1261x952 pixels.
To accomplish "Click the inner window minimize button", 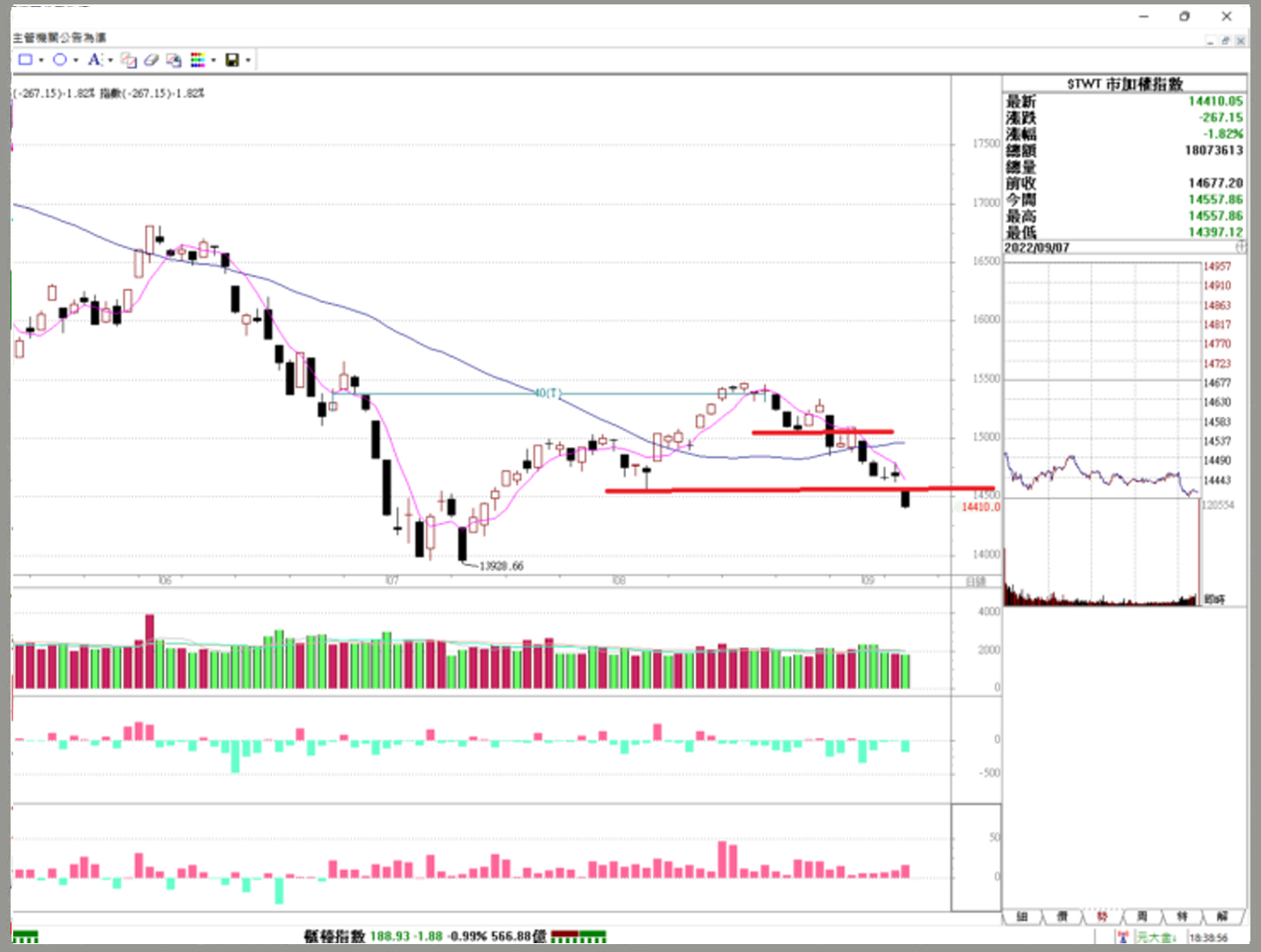I will pyautogui.click(x=1211, y=41).
